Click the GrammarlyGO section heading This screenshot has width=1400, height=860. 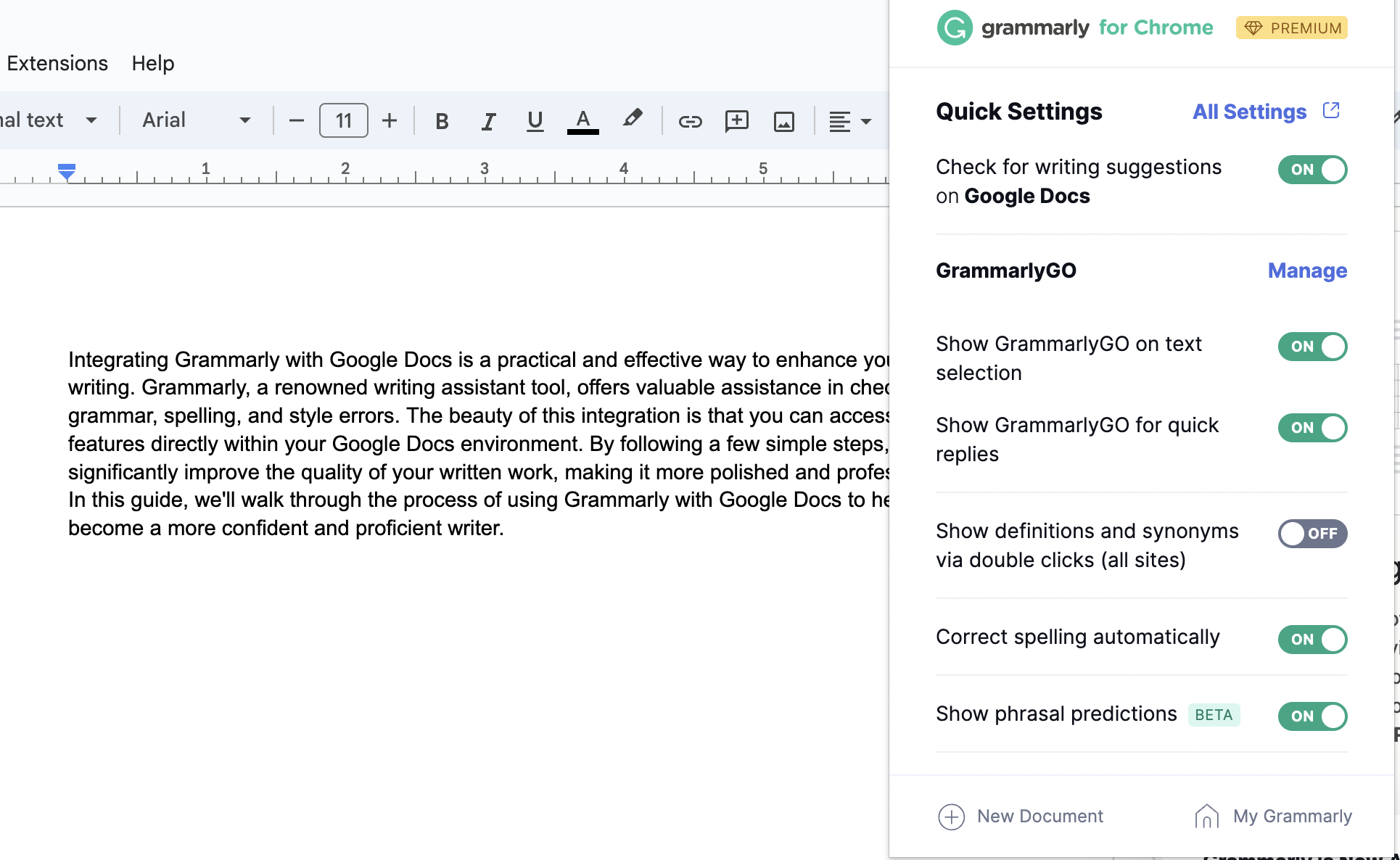[1005, 270]
